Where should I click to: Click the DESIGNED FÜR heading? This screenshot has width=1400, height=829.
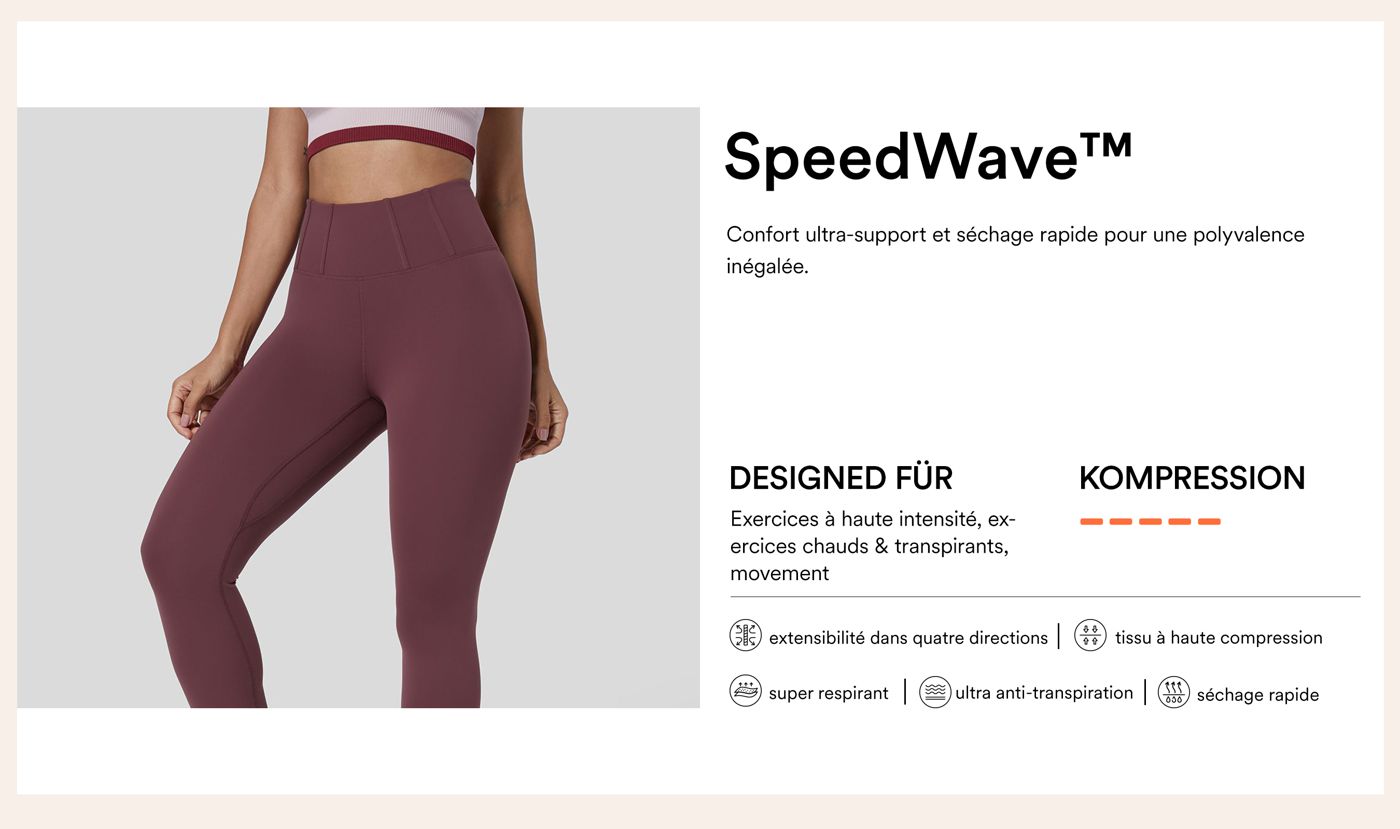tap(841, 478)
